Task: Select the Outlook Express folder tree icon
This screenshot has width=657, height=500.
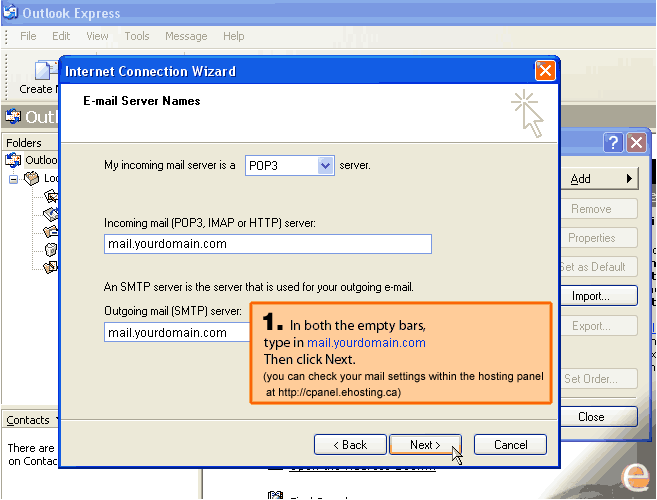Action: click(13, 160)
